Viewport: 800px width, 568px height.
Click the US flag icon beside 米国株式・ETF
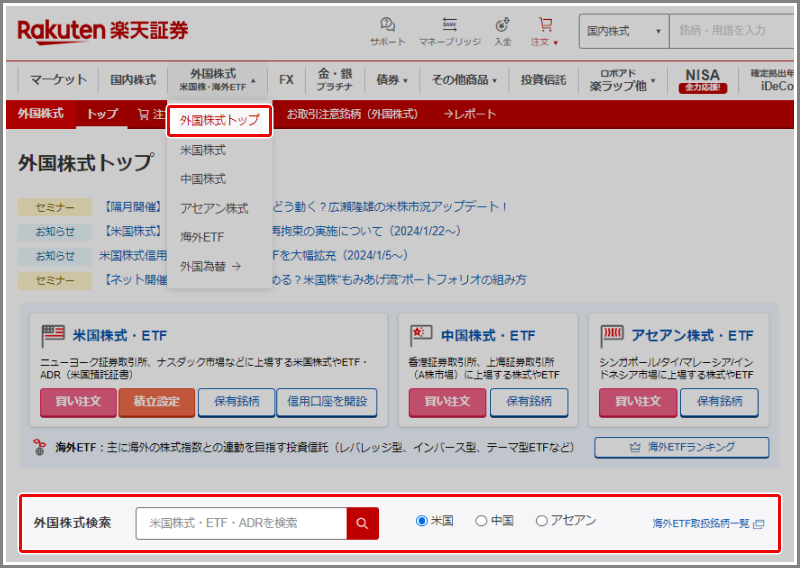[x=53, y=336]
